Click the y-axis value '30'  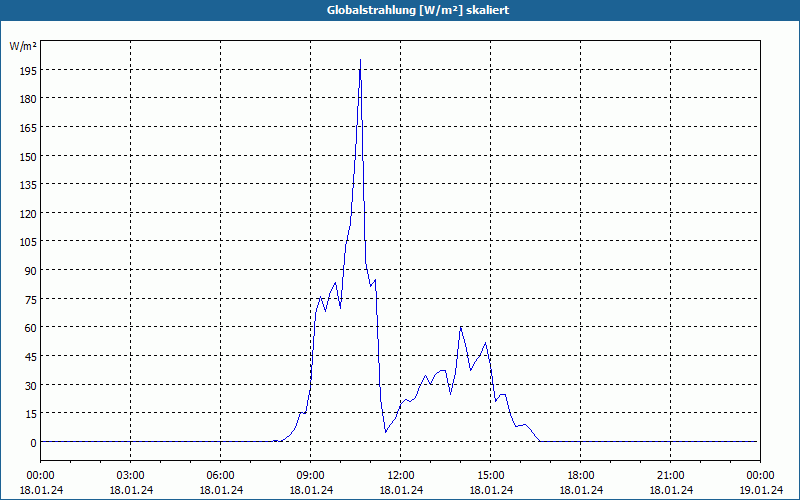click(31, 386)
